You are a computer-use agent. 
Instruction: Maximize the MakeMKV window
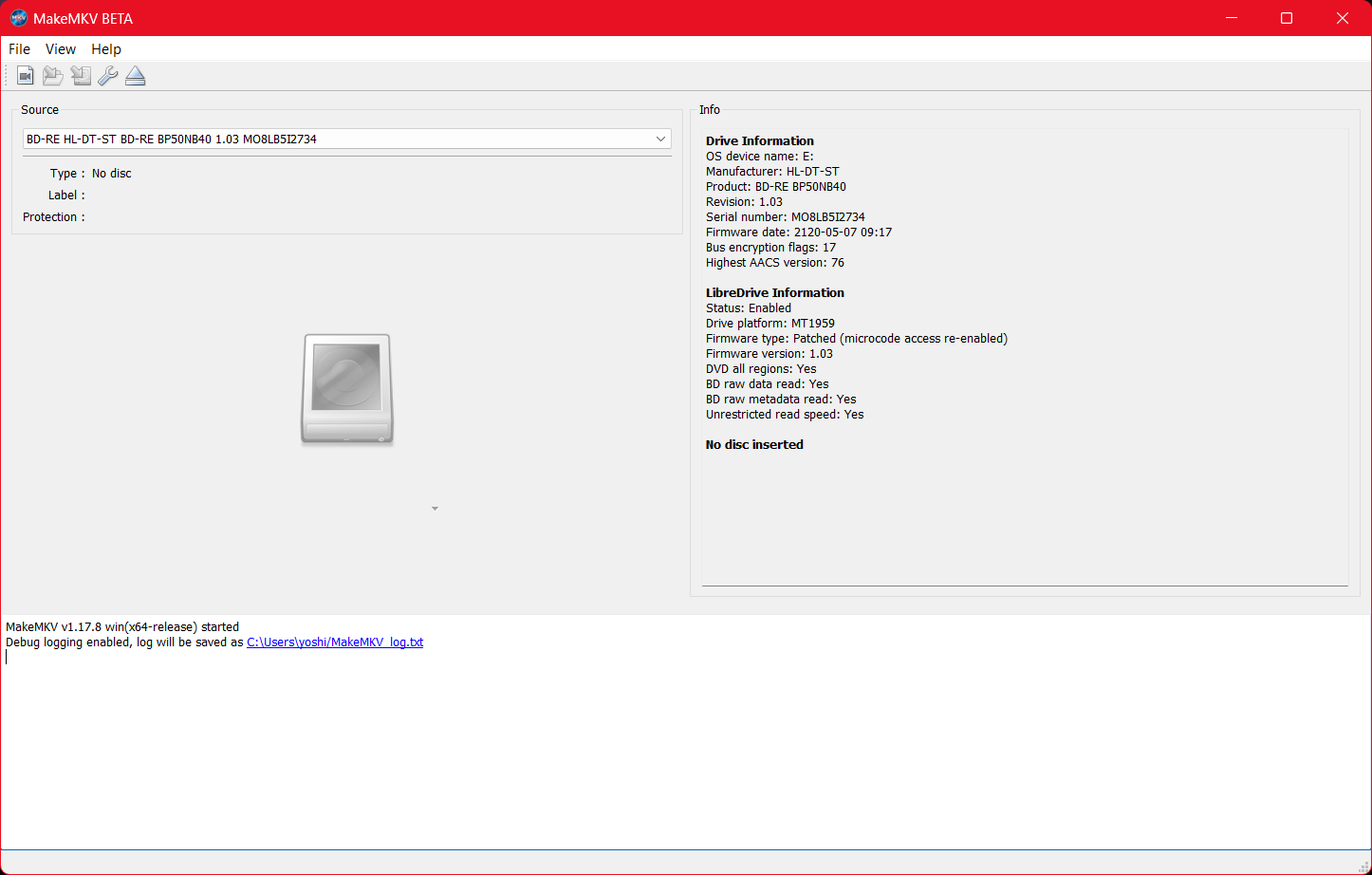(1287, 18)
